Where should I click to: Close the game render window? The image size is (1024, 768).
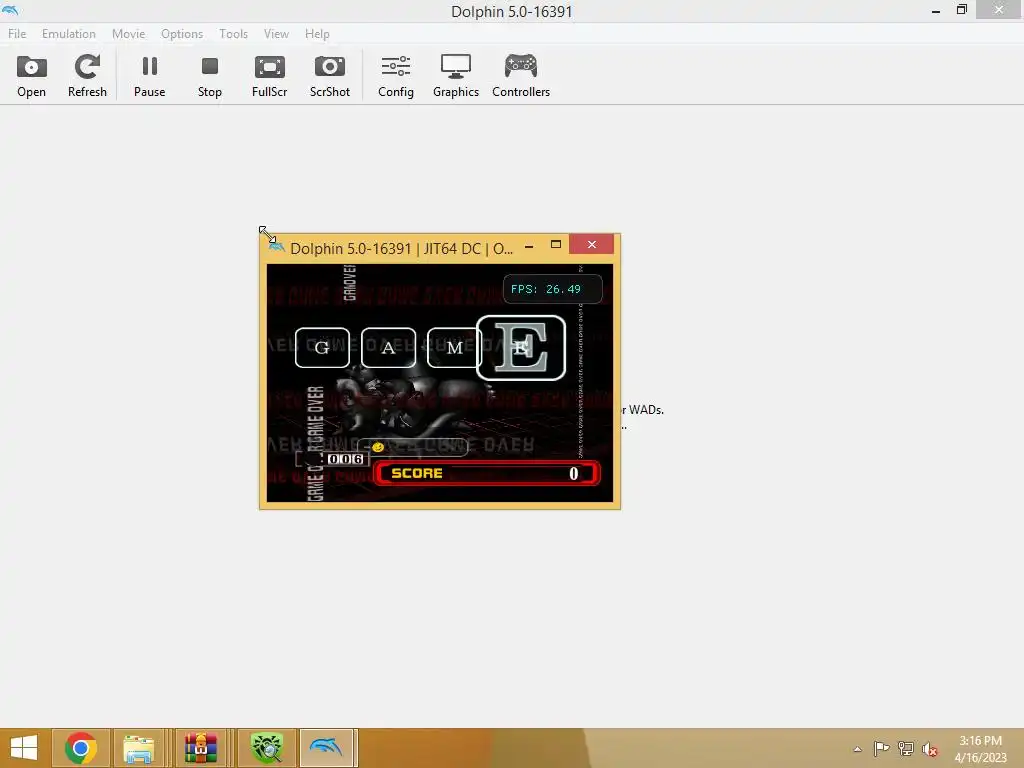(x=592, y=244)
